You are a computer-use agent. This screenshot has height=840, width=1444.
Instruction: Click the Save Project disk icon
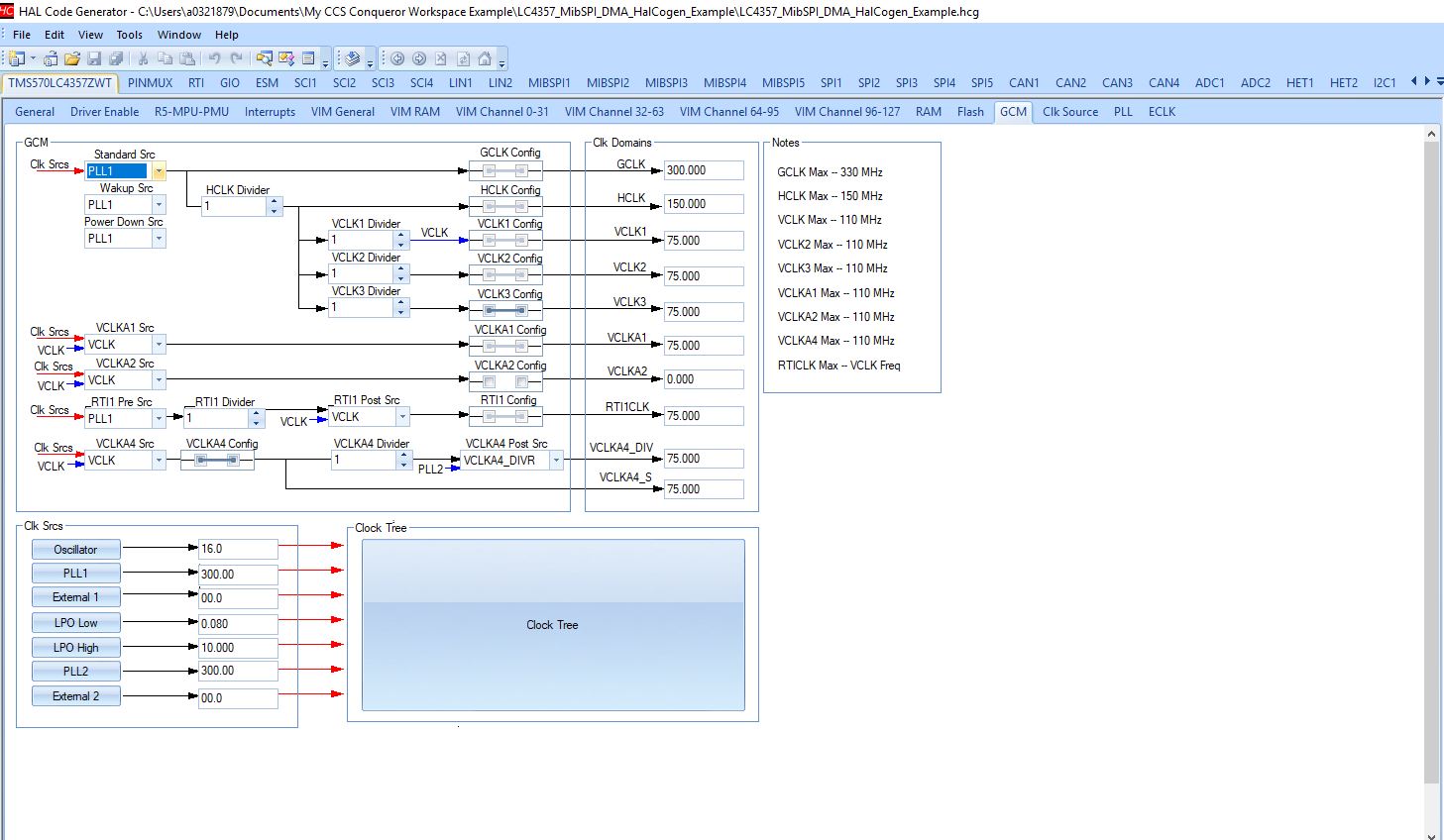(94, 58)
